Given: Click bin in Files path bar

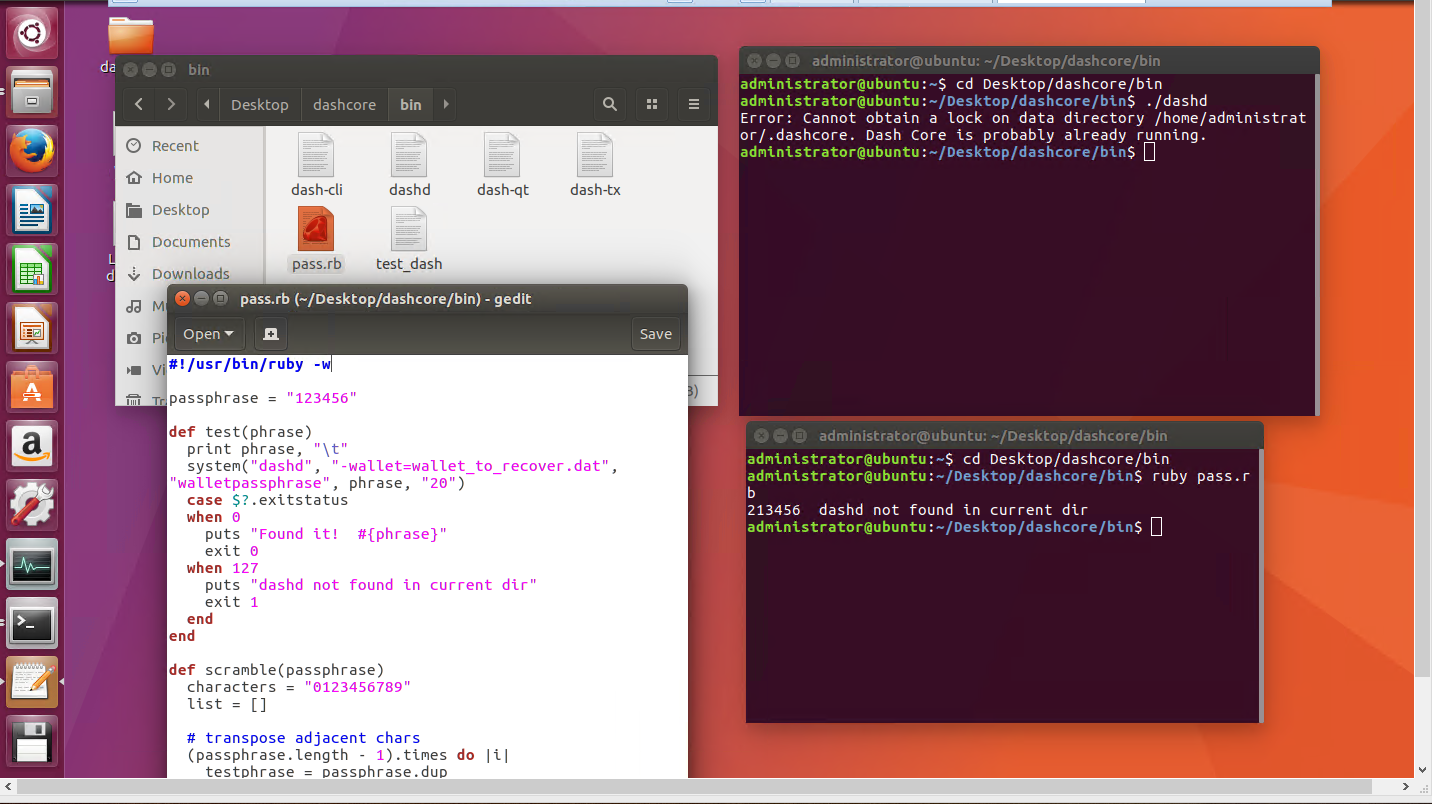Looking at the screenshot, I should pos(410,104).
